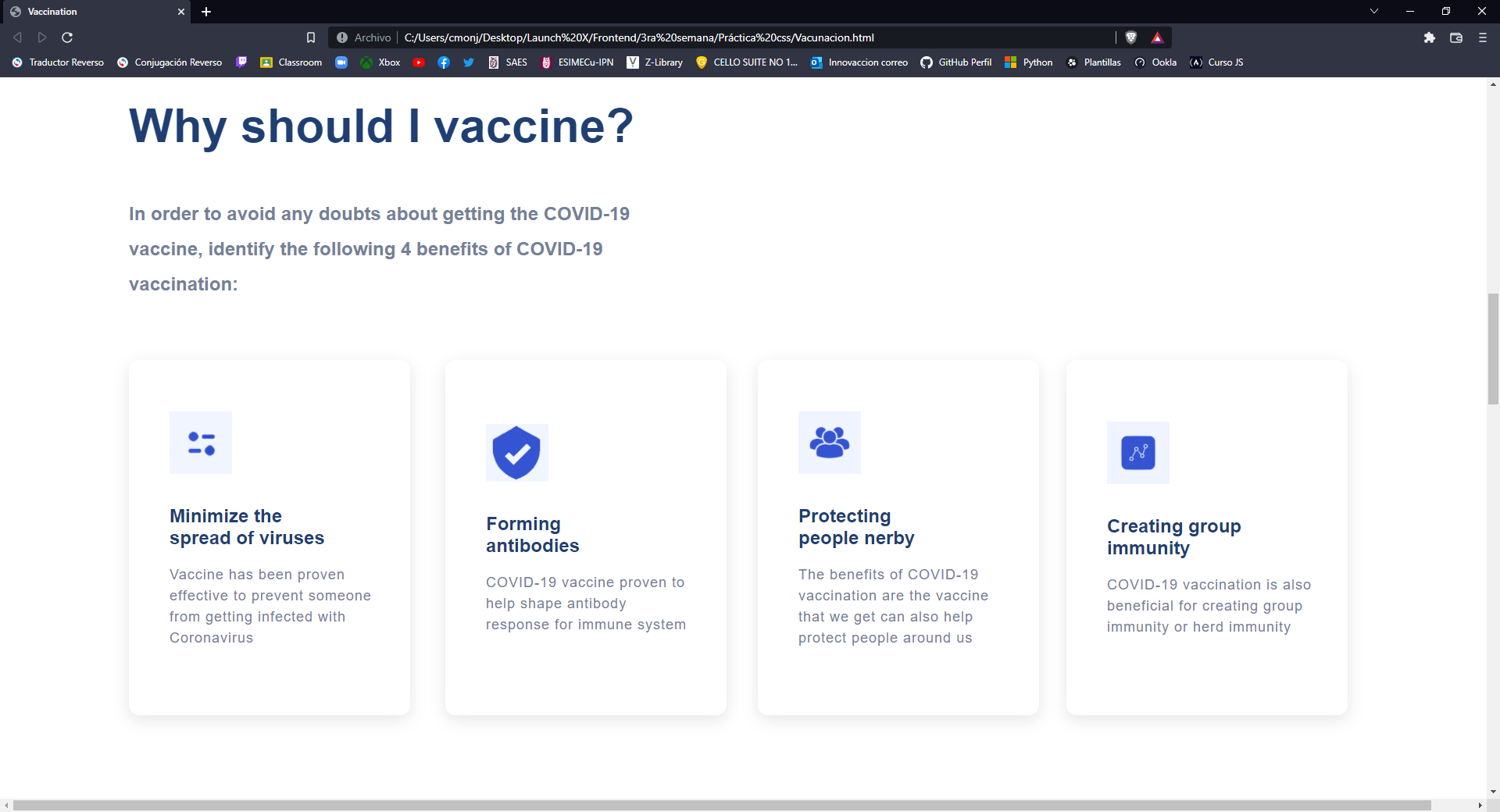Viewport: 1500px width, 812px height.
Task: Click the Creating group immunity title
Action: coord(1173,537)
